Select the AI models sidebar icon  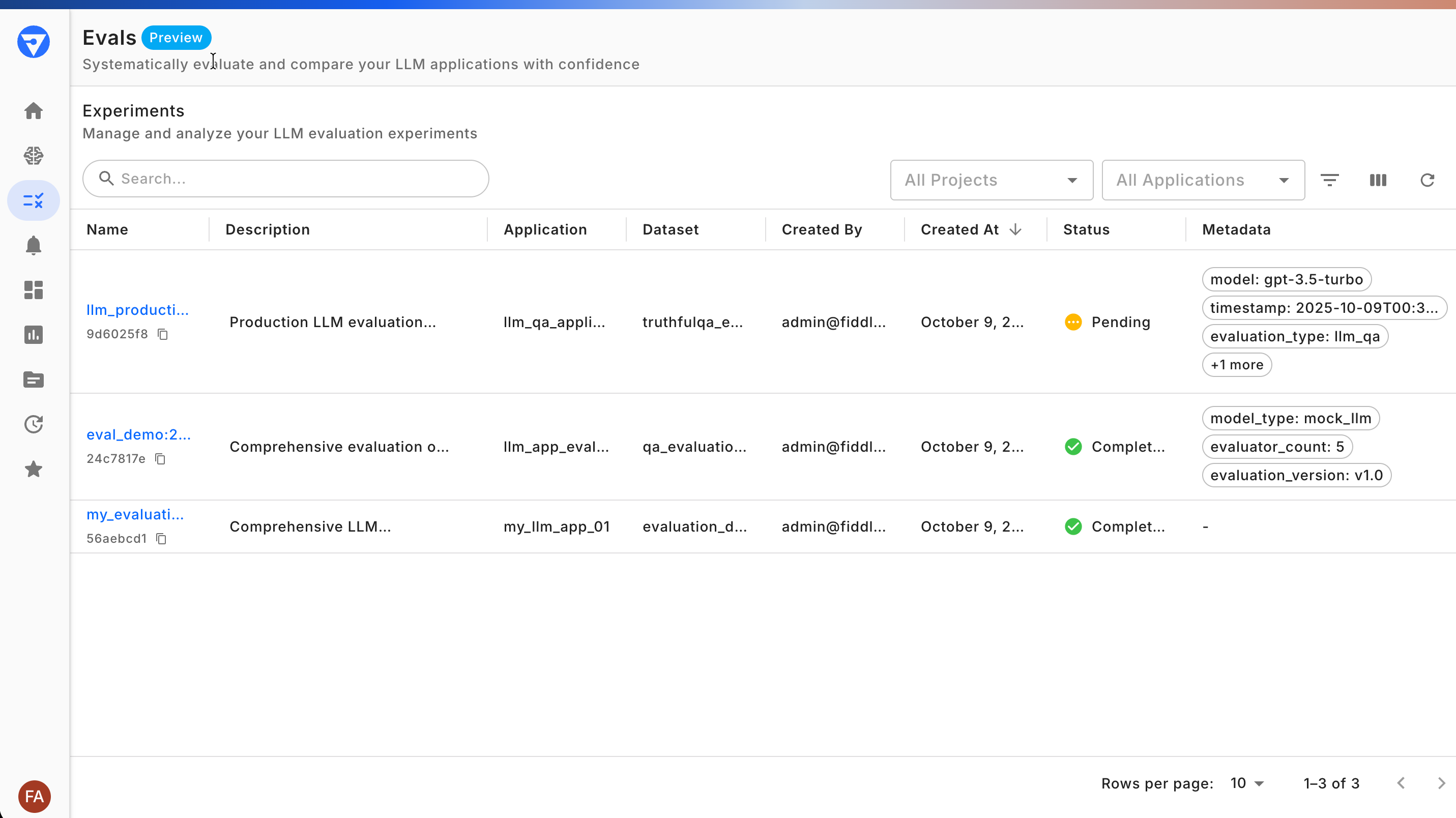pyautogui.click(x=34, y=156)
